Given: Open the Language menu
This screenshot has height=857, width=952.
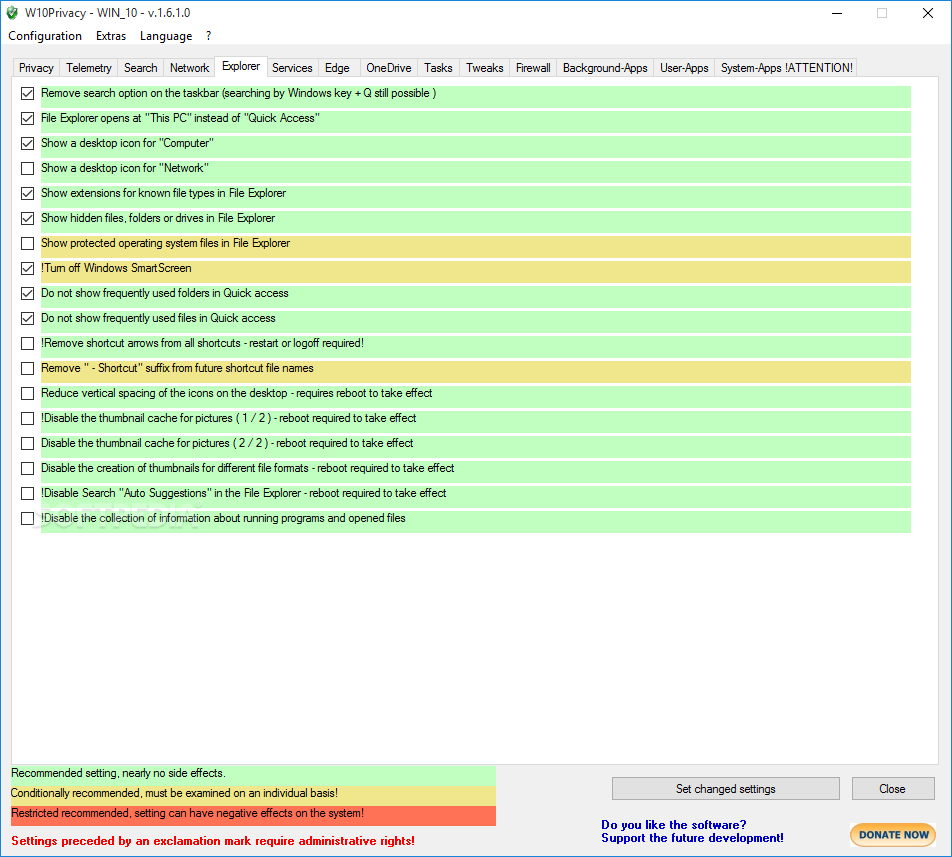Looking at the screenshot, I should tap(166, 36).
